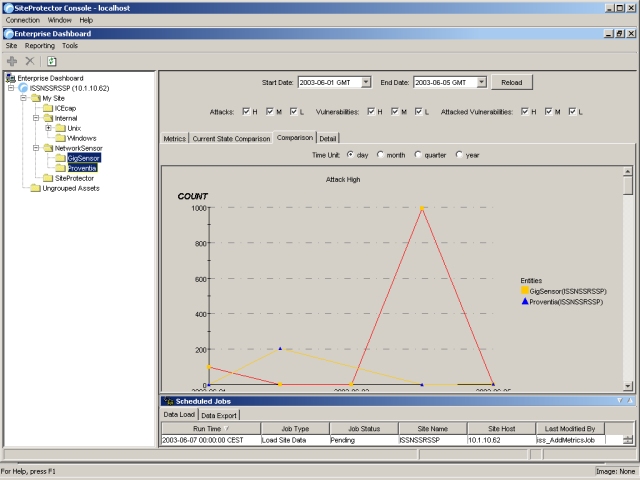Switch to the Detail tab
Image resolution: width=640 pixels, height=480 pixels.
(328, 138)
